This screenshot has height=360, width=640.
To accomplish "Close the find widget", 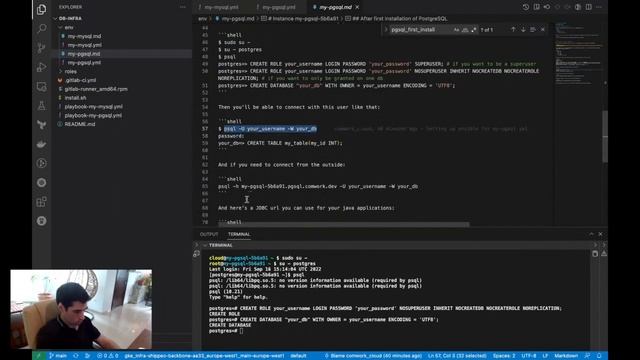I will 542,29.
